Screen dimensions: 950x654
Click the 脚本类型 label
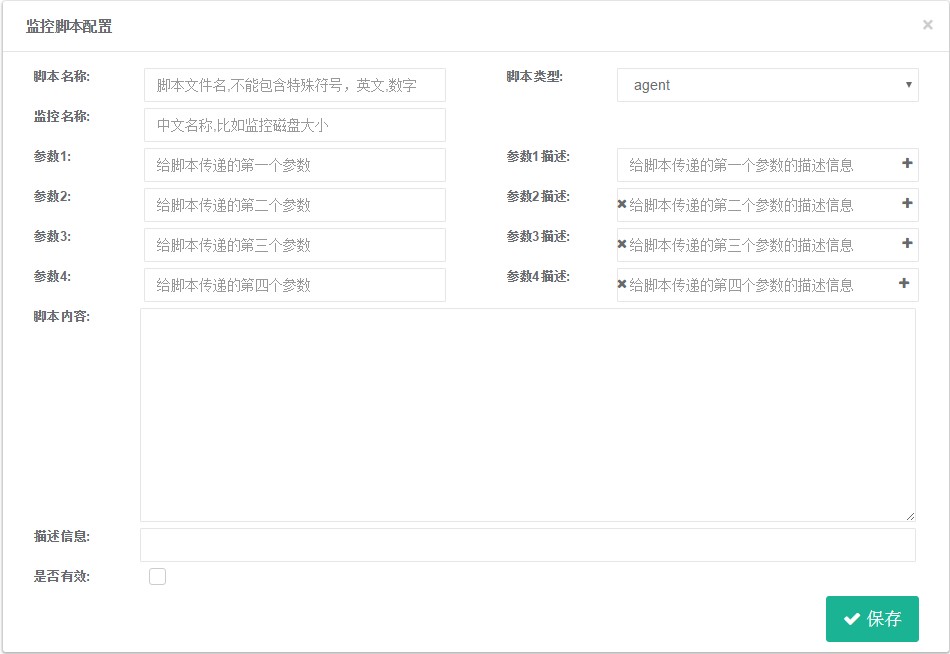click(x=535, y=76)
